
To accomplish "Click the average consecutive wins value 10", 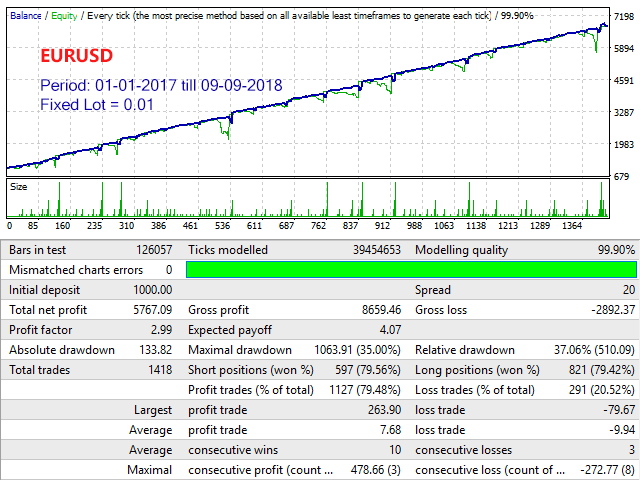I will tap(395, 450).
